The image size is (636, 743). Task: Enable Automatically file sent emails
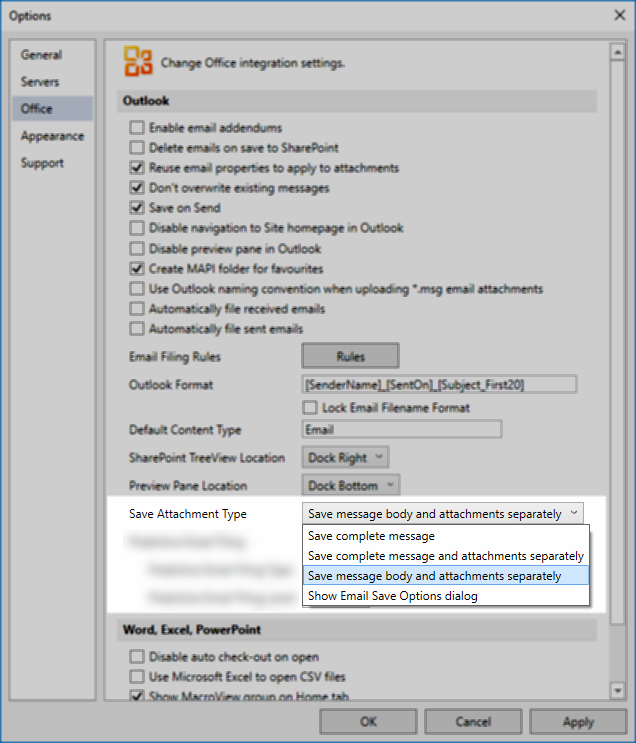(137, 329)
